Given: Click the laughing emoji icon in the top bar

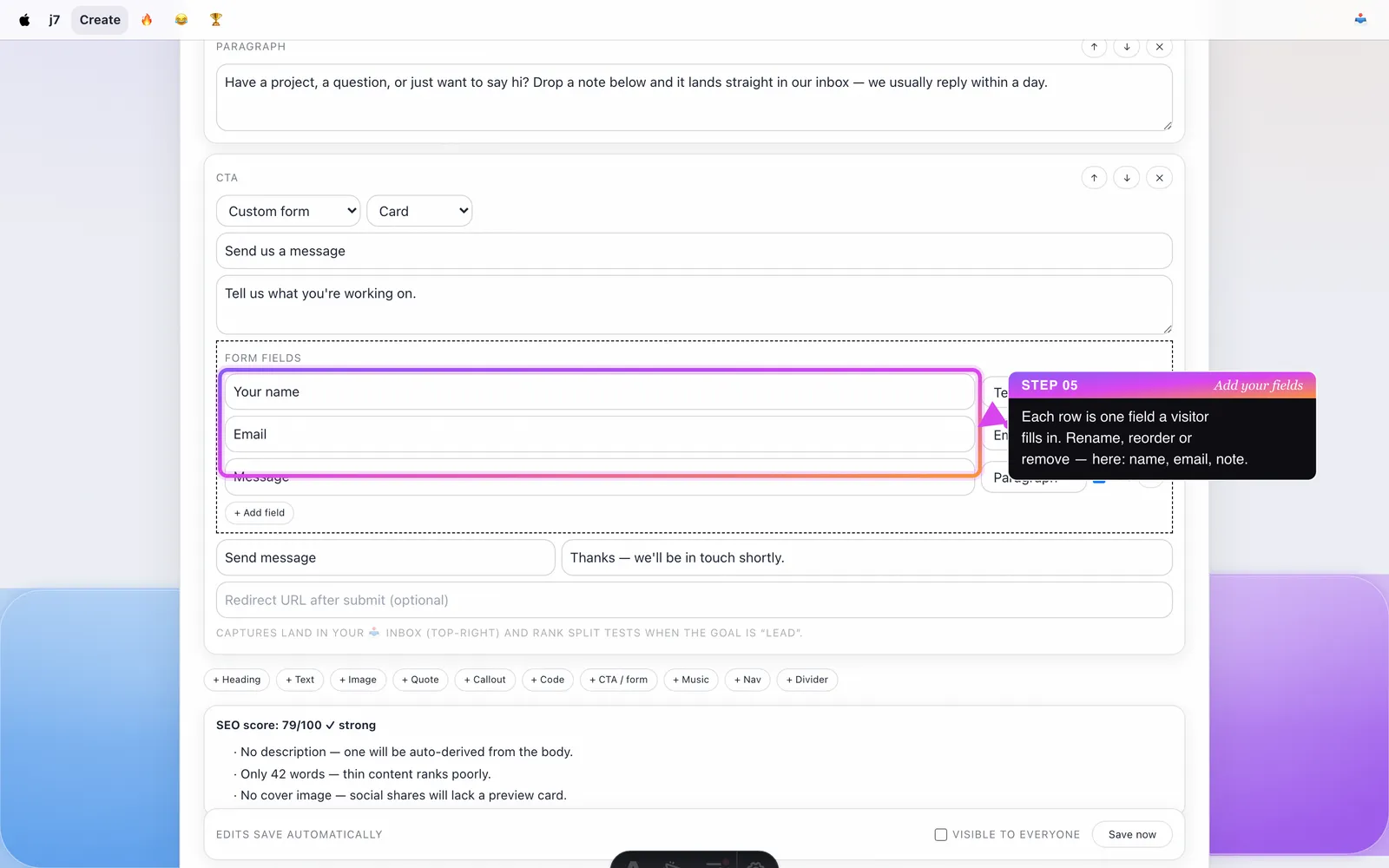Looking at the screenshot, I should pos(181,19).
